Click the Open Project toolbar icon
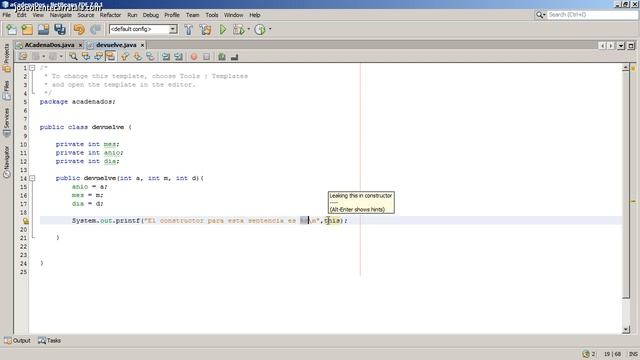This screenshot has height=360, width=640. coord(43,29)
